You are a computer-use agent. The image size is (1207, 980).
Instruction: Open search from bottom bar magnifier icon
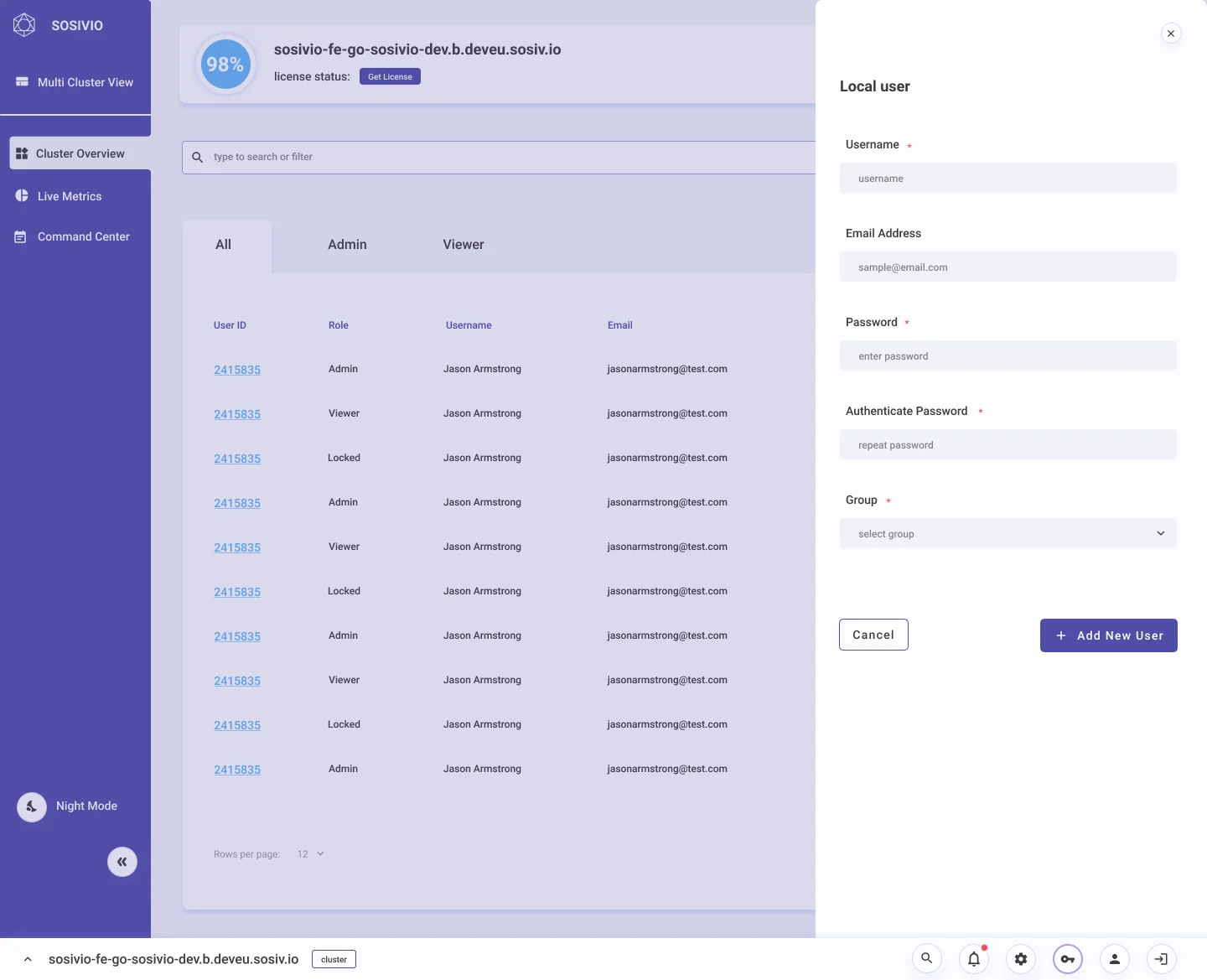(927, 958)
